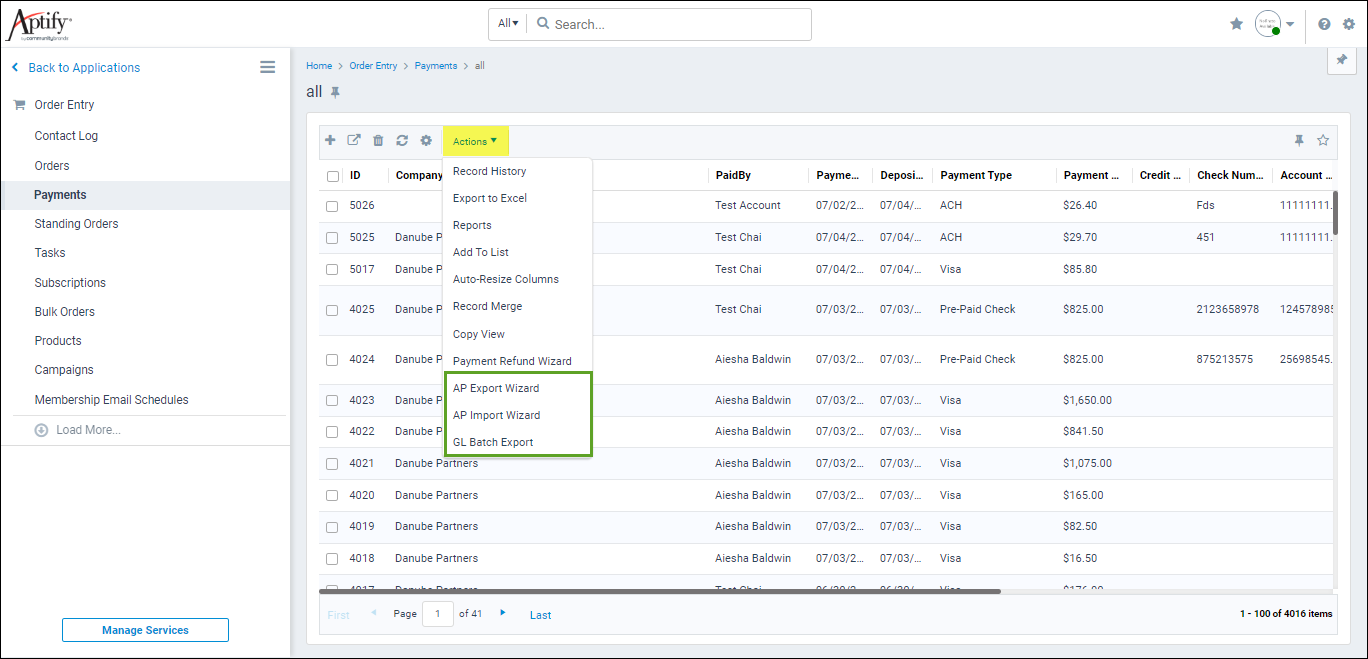Open record in a new window
1368x659 pixels.
[354, 141]
